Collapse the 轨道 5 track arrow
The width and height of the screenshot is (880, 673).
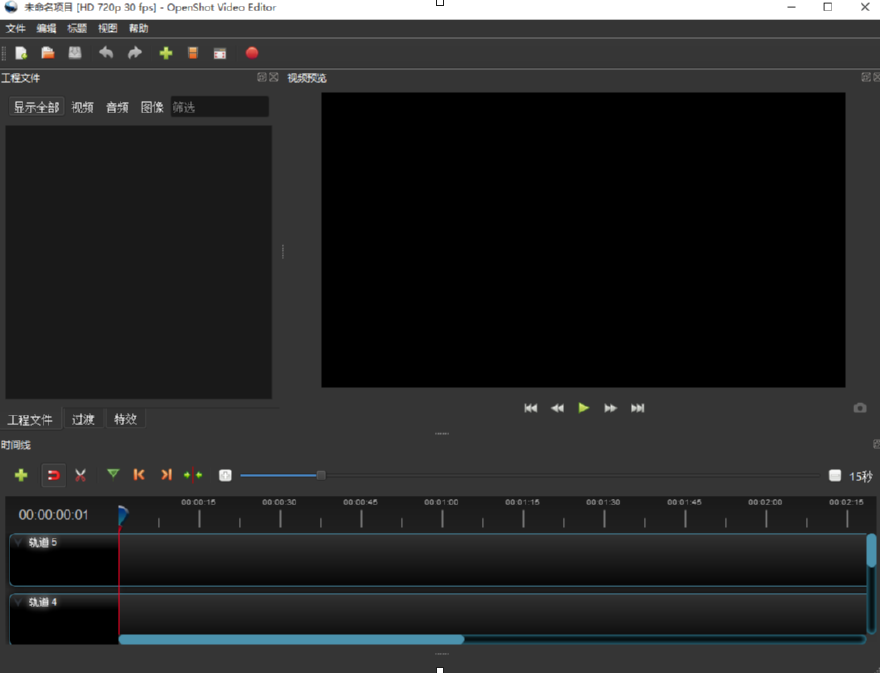[x=18, y=542]
